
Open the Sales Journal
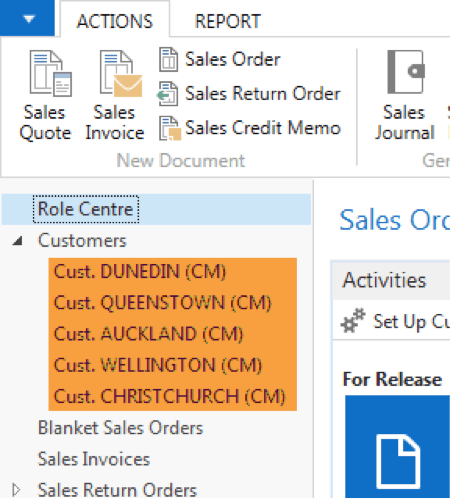click(x=405, y=96)
